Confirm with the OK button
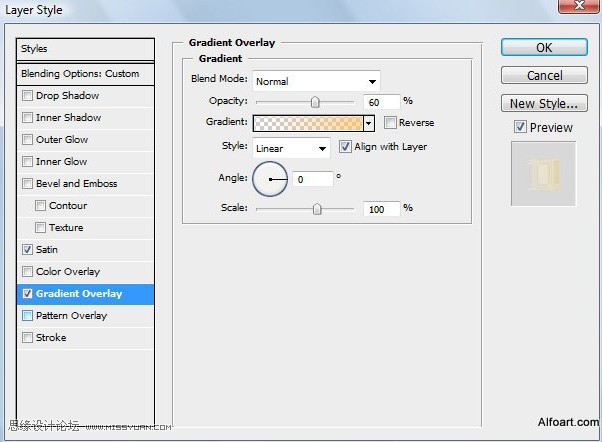The height and width of the screenshot is (442, 602). coord(544,48)
